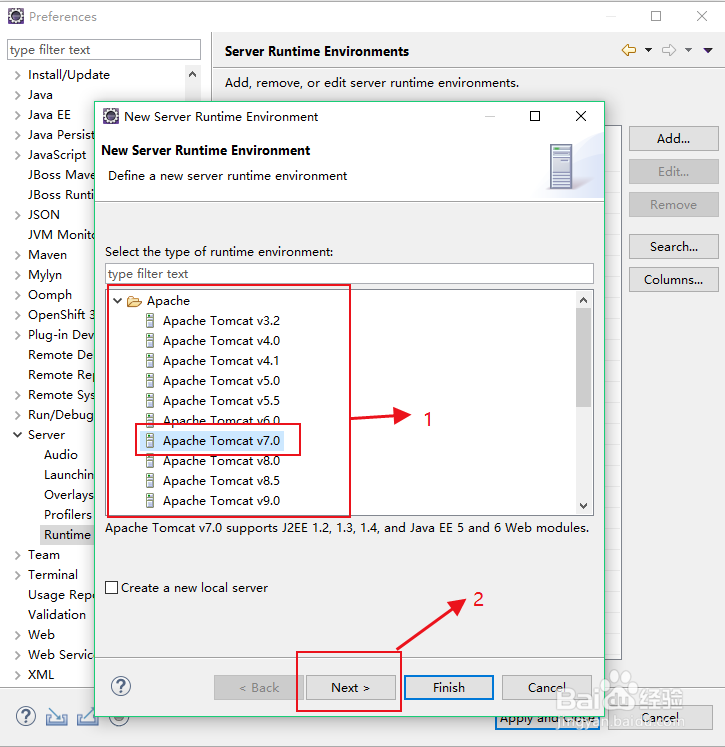Select Terminal in the preferences tree

coord(53,575)
